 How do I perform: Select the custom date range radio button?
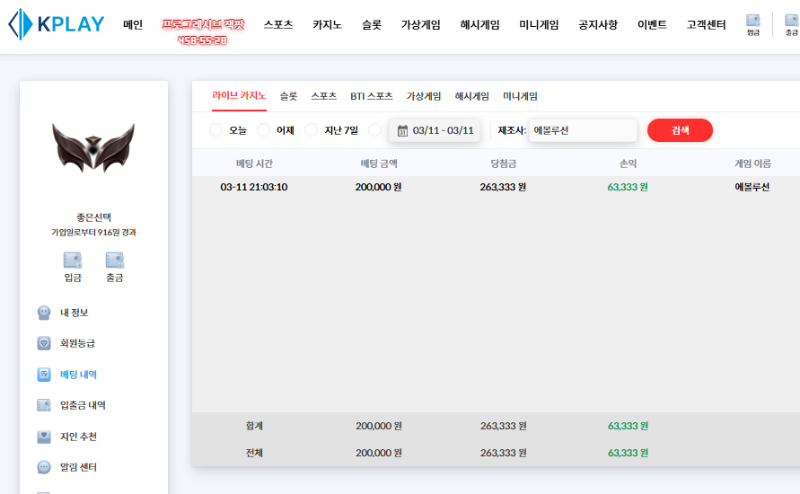coord(374,130)
